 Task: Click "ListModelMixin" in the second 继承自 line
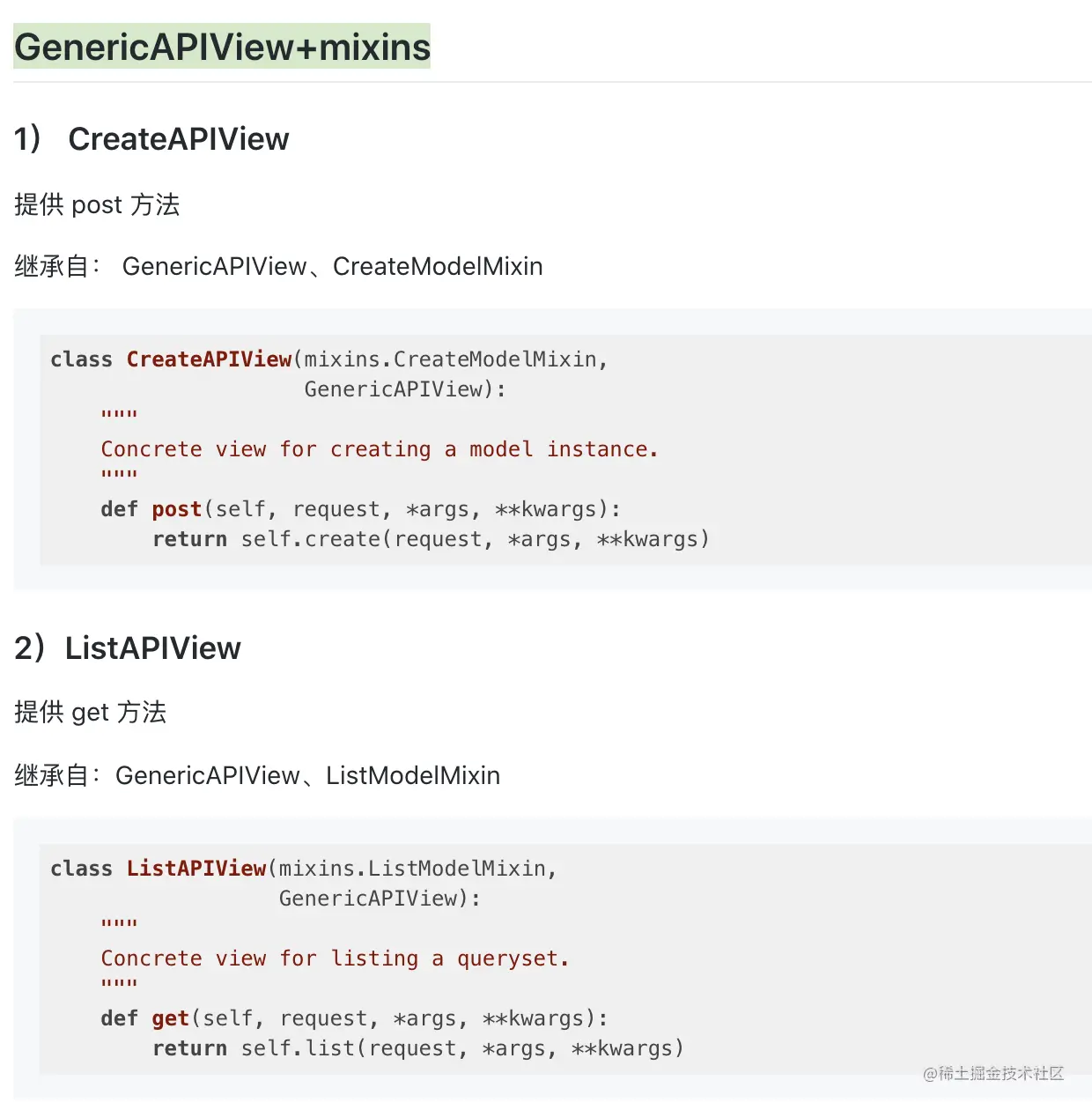[413, 775]
